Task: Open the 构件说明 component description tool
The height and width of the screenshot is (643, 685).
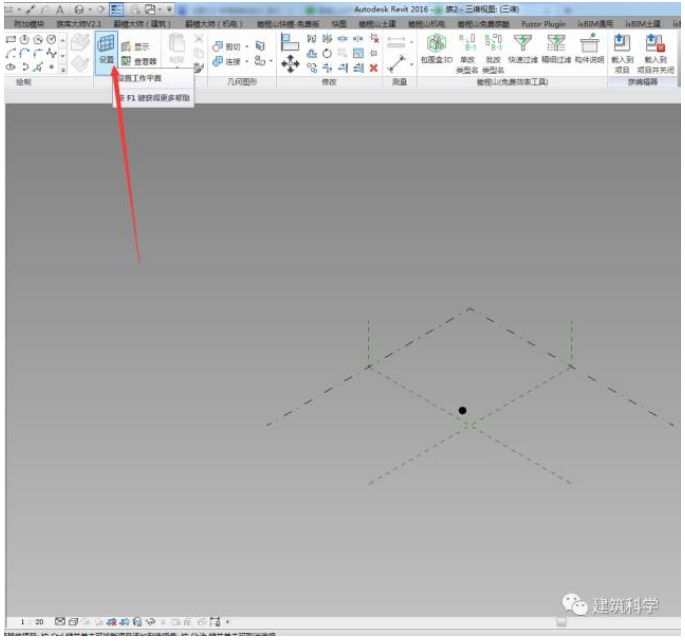Action: pos(589,49)
